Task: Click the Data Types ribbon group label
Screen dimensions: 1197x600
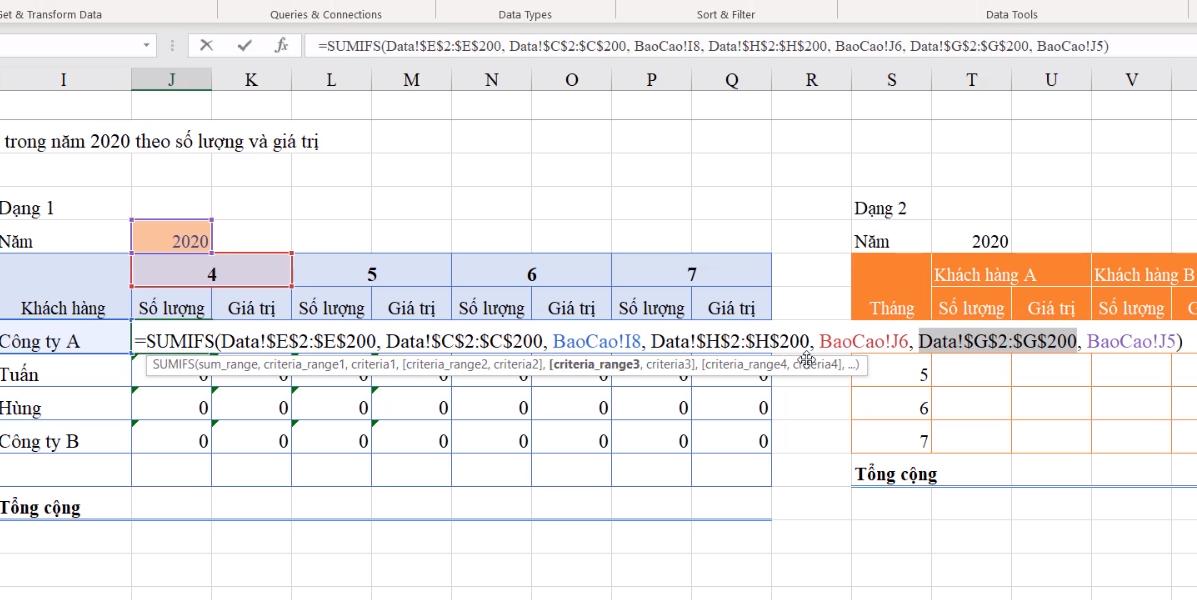Action: tap(526, 14)
